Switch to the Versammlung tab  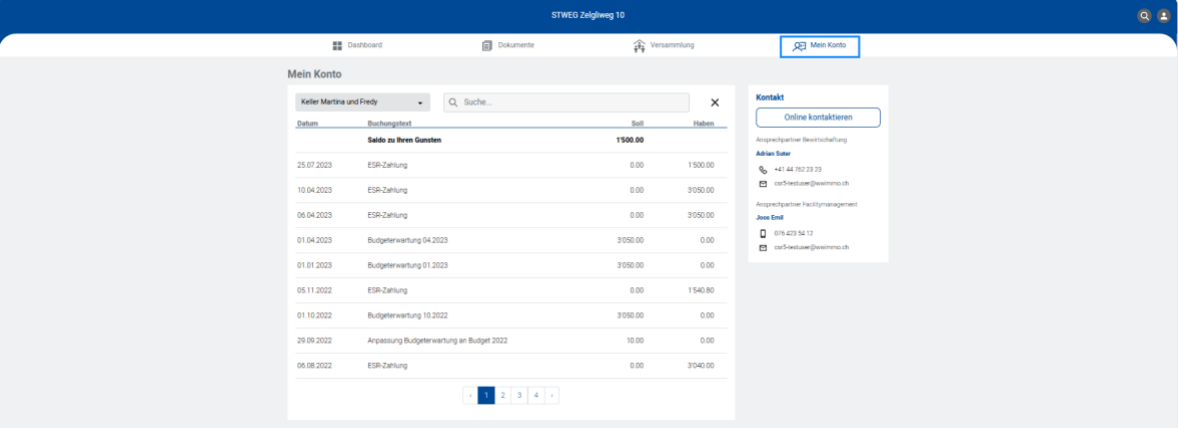664,46
